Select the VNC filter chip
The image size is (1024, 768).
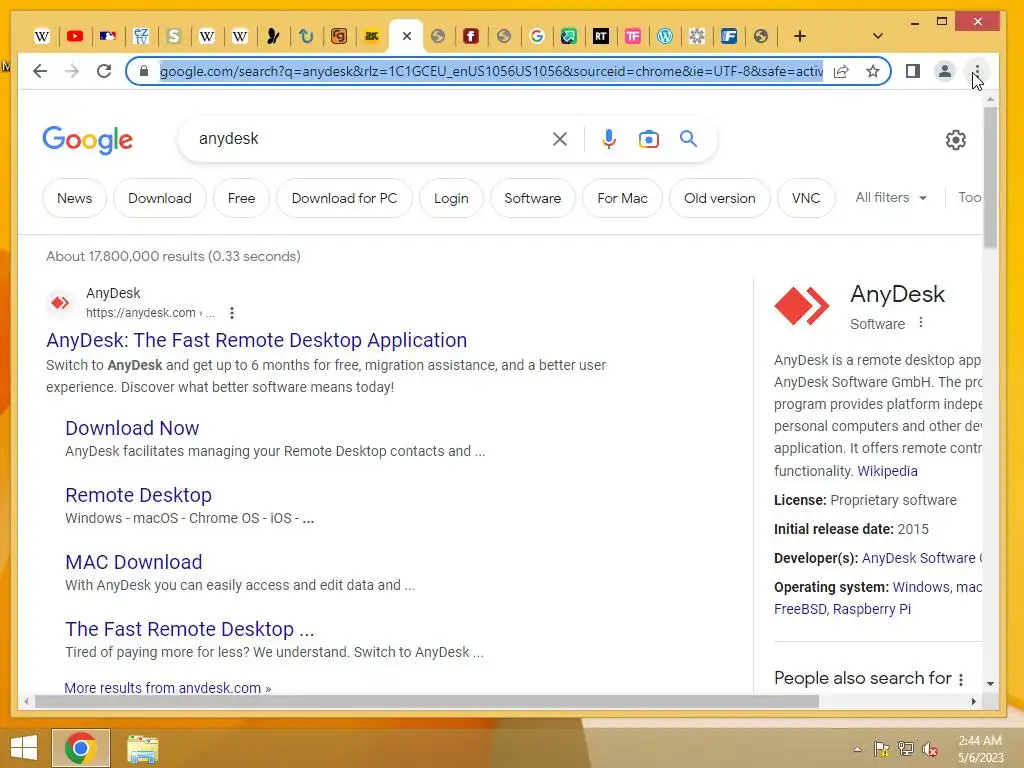[x=806, y=198]
